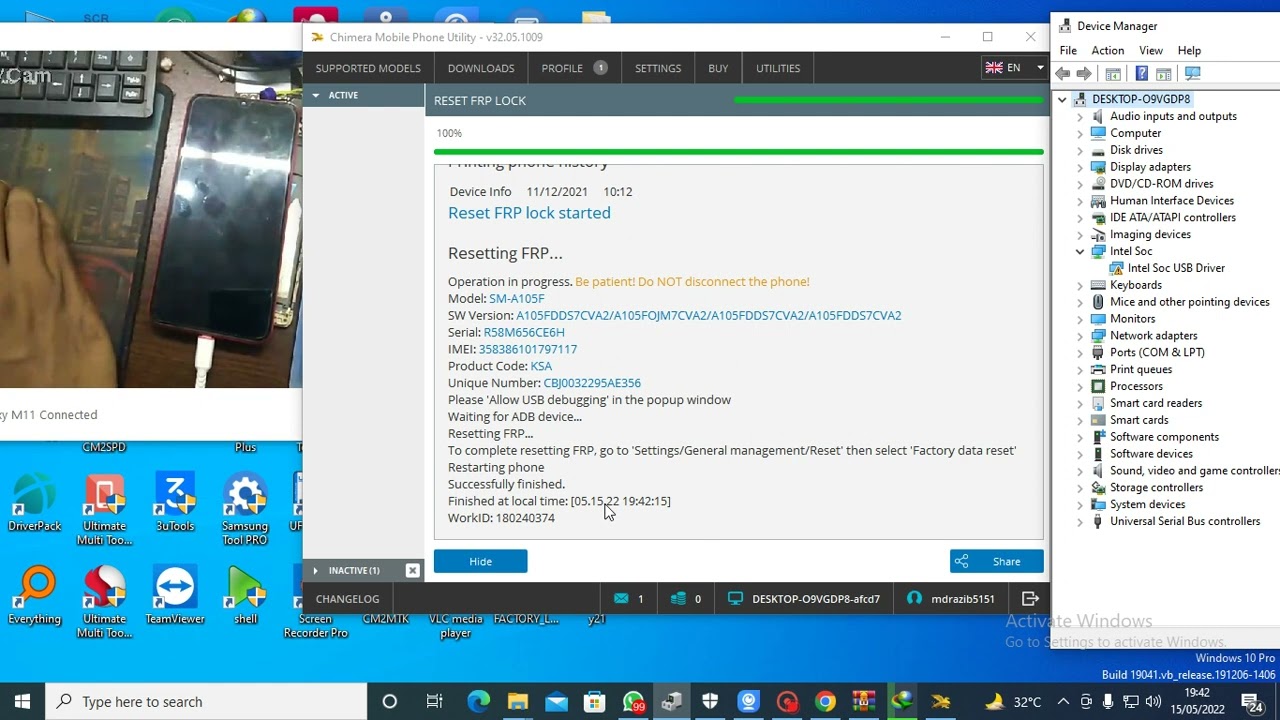Click the monitor icon beside DESKTOP-O9VGDP8-afcd7
This screenshot has height=720, width=1280.
coord(735,598)
